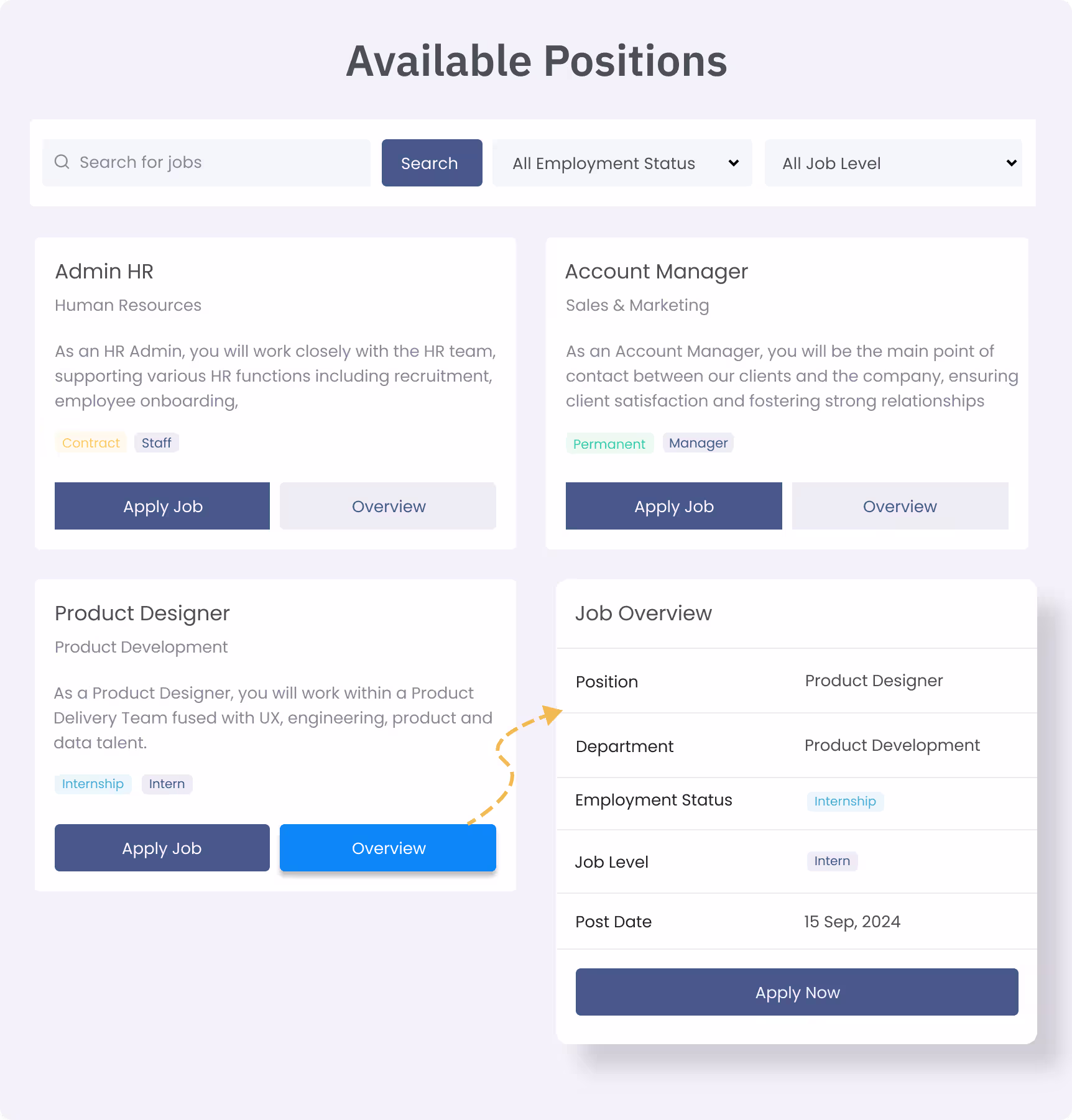Click the magnifier icon in search field
This screenshot has height=1120, width=1072.
[62, 162]
